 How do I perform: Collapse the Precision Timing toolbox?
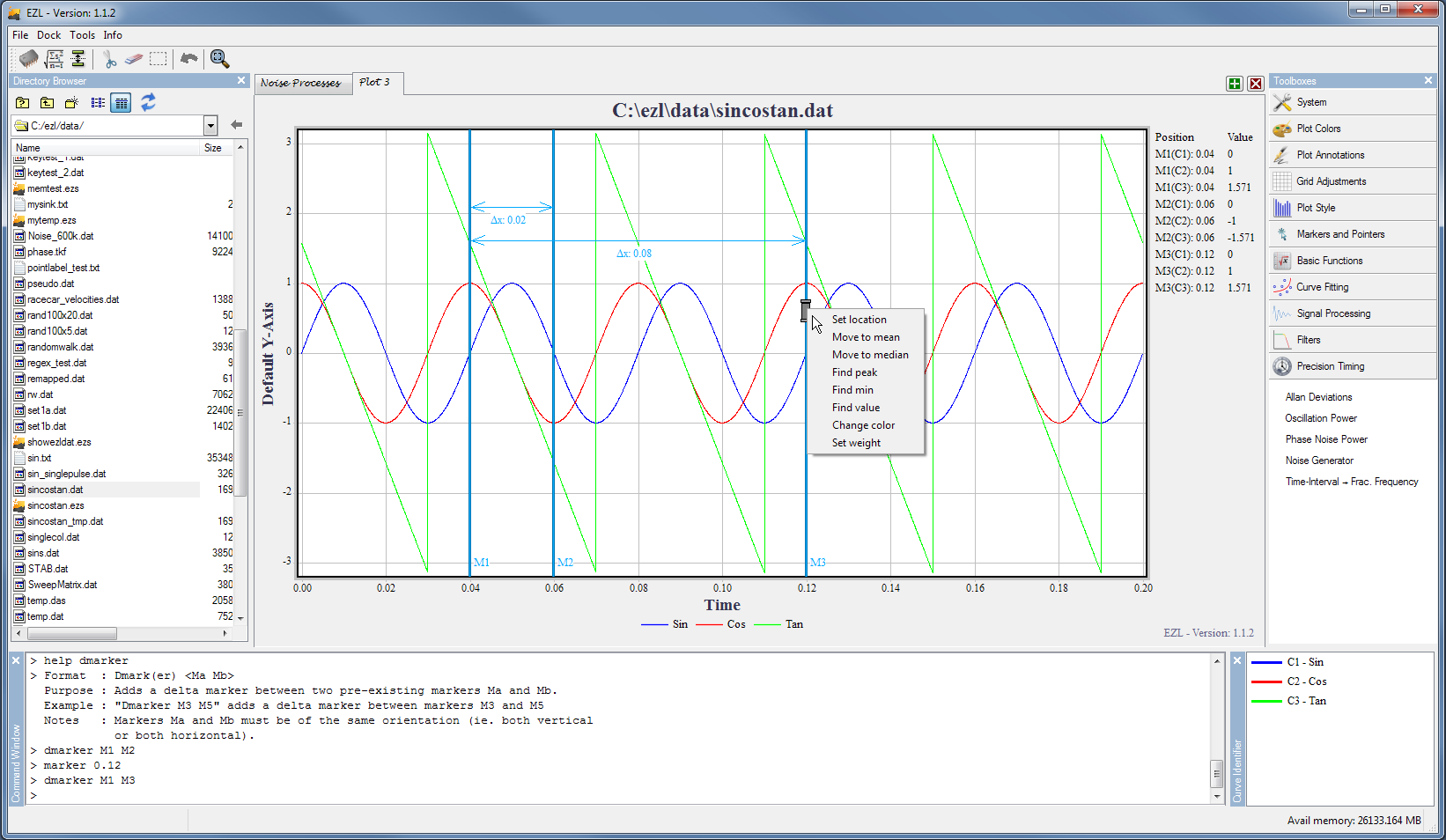point(1353,366)
